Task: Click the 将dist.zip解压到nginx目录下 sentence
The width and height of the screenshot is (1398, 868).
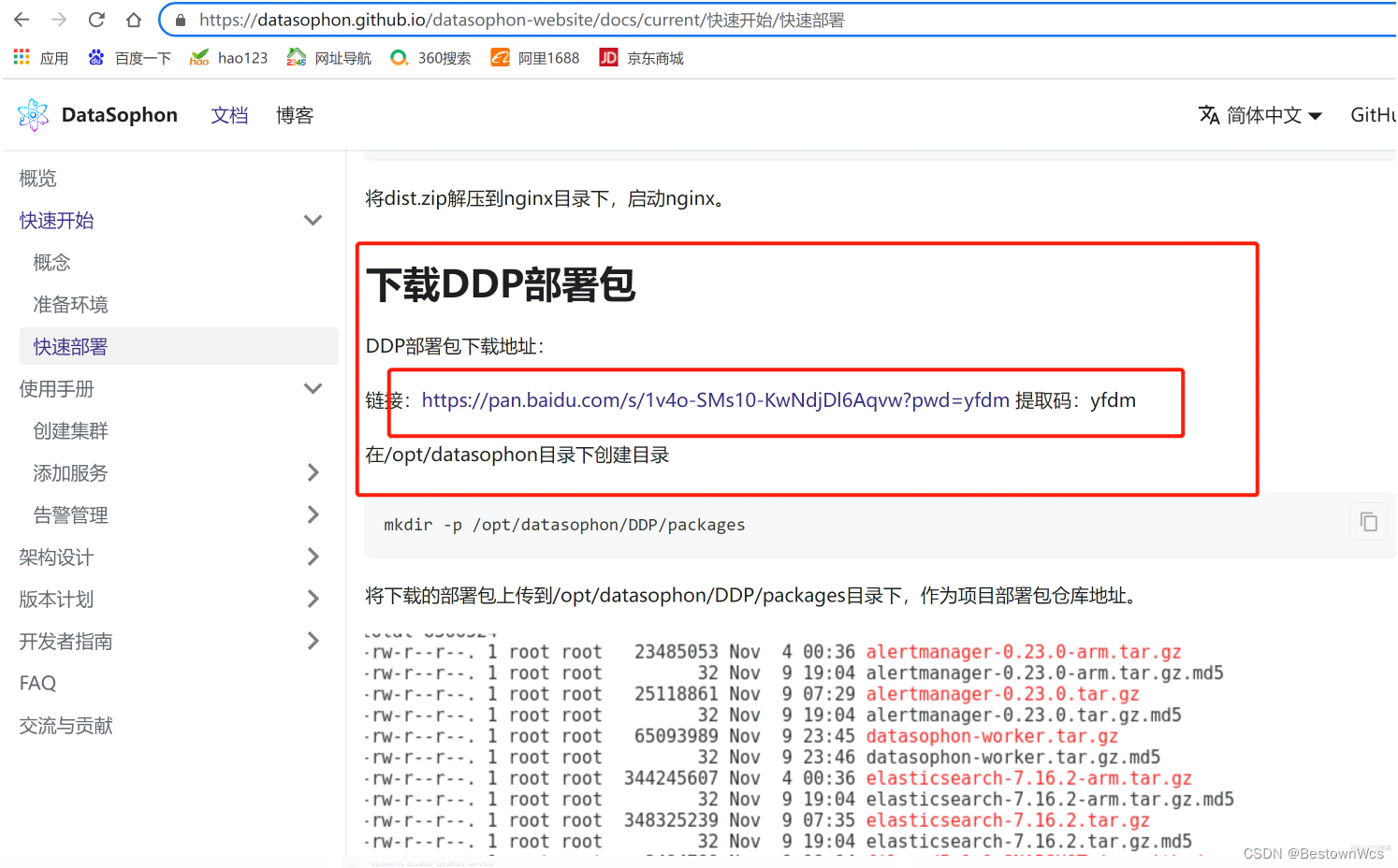Action: coord(547,198)
